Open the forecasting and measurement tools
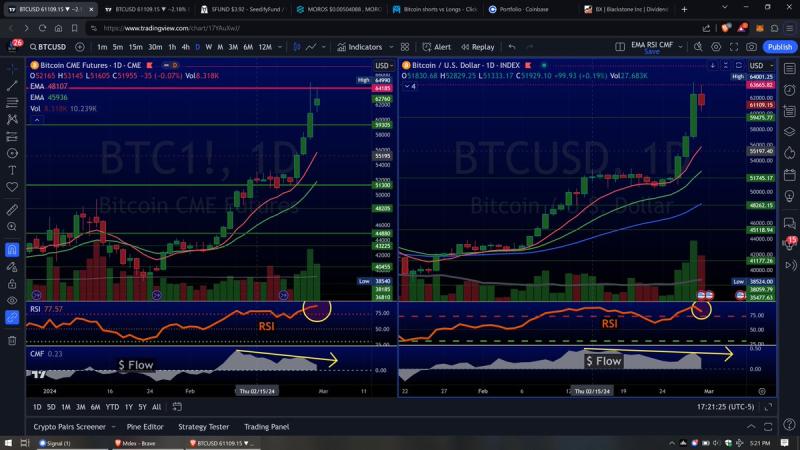 pyautogui.click(x=12, y=136)
